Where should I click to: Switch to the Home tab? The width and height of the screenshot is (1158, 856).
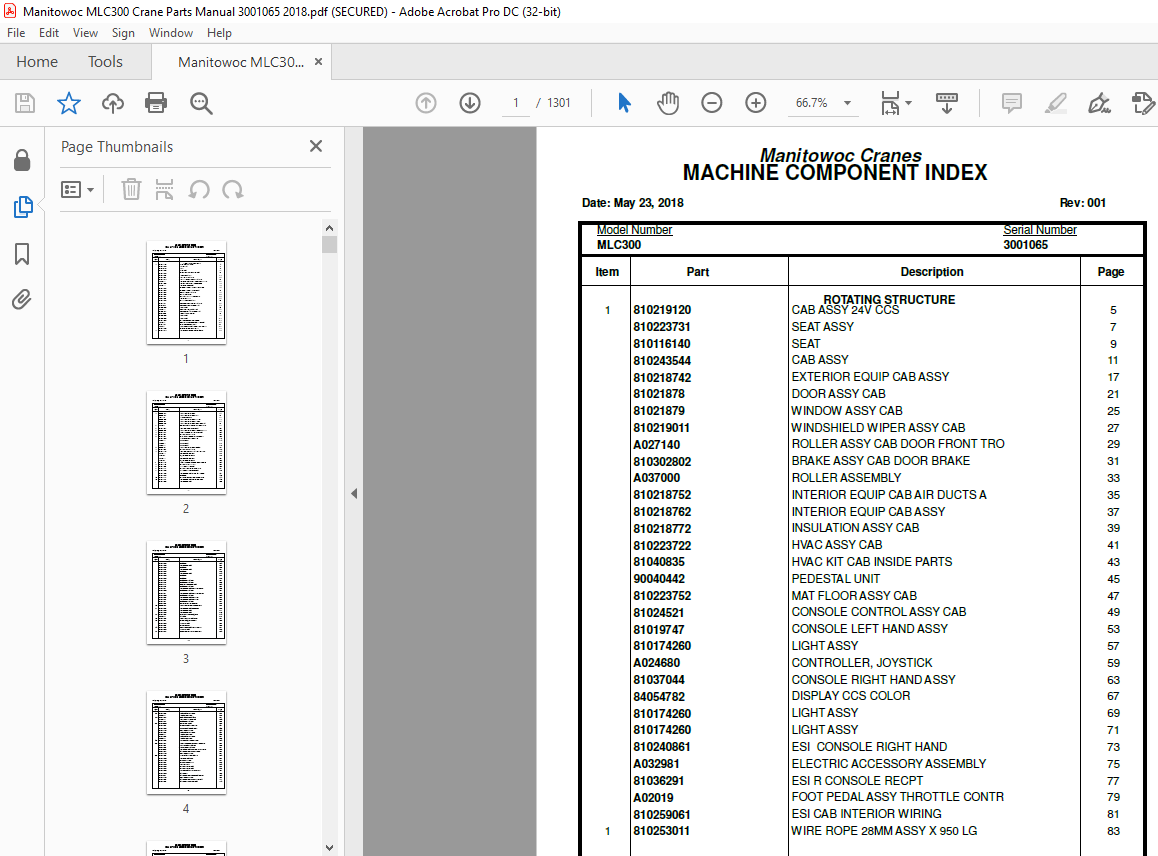pyautogui.click(x=37, y=62)
